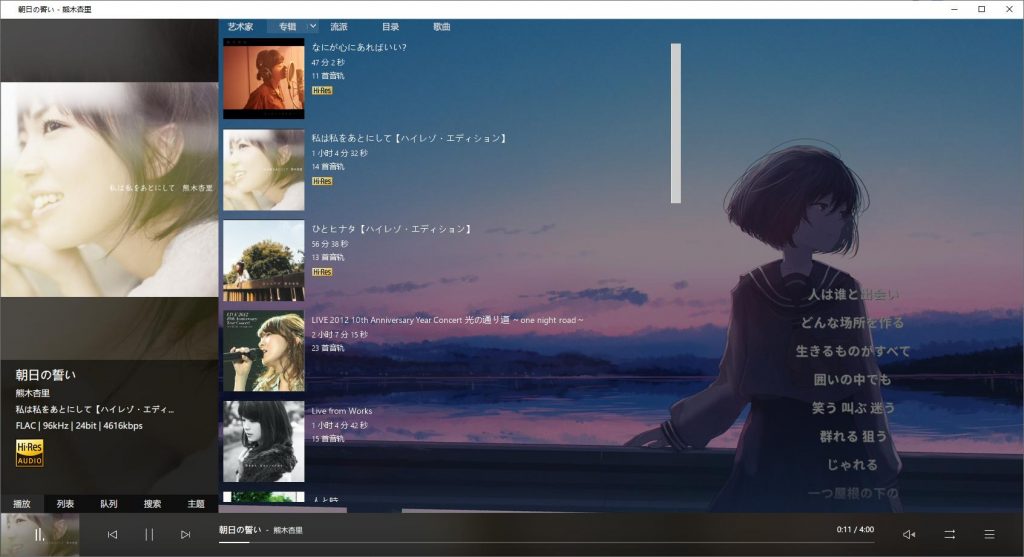Open the hamburger main menu icon

pos(989,534)
